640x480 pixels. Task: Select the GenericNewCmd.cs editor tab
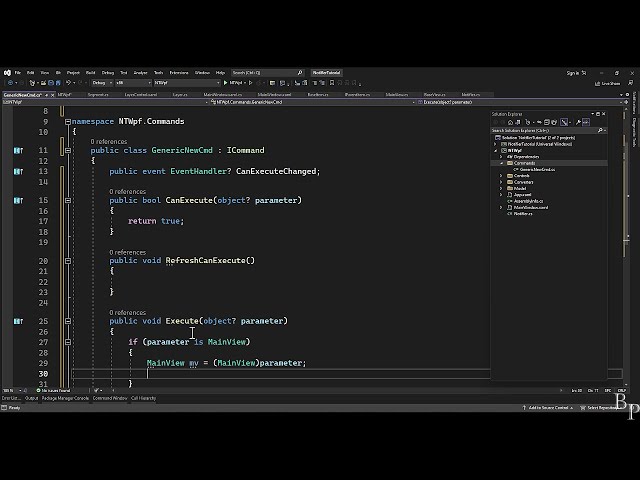22,95
